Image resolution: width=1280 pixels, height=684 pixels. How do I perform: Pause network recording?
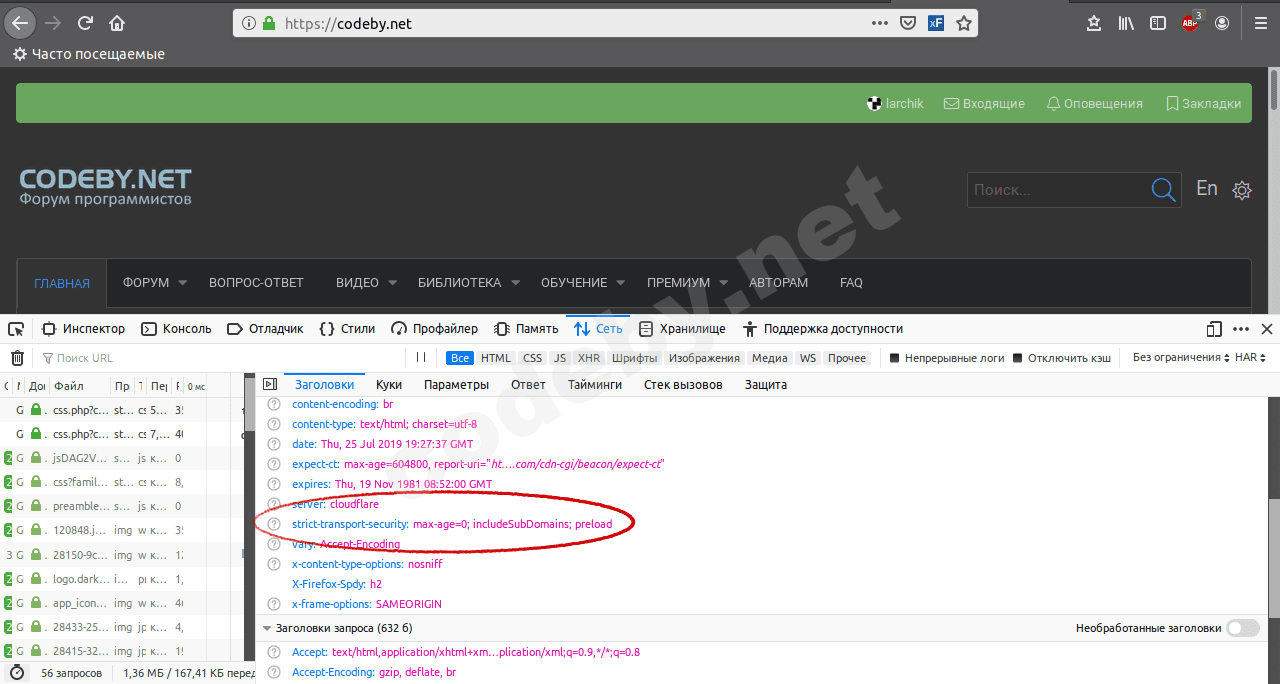click(x=421, y=358)
